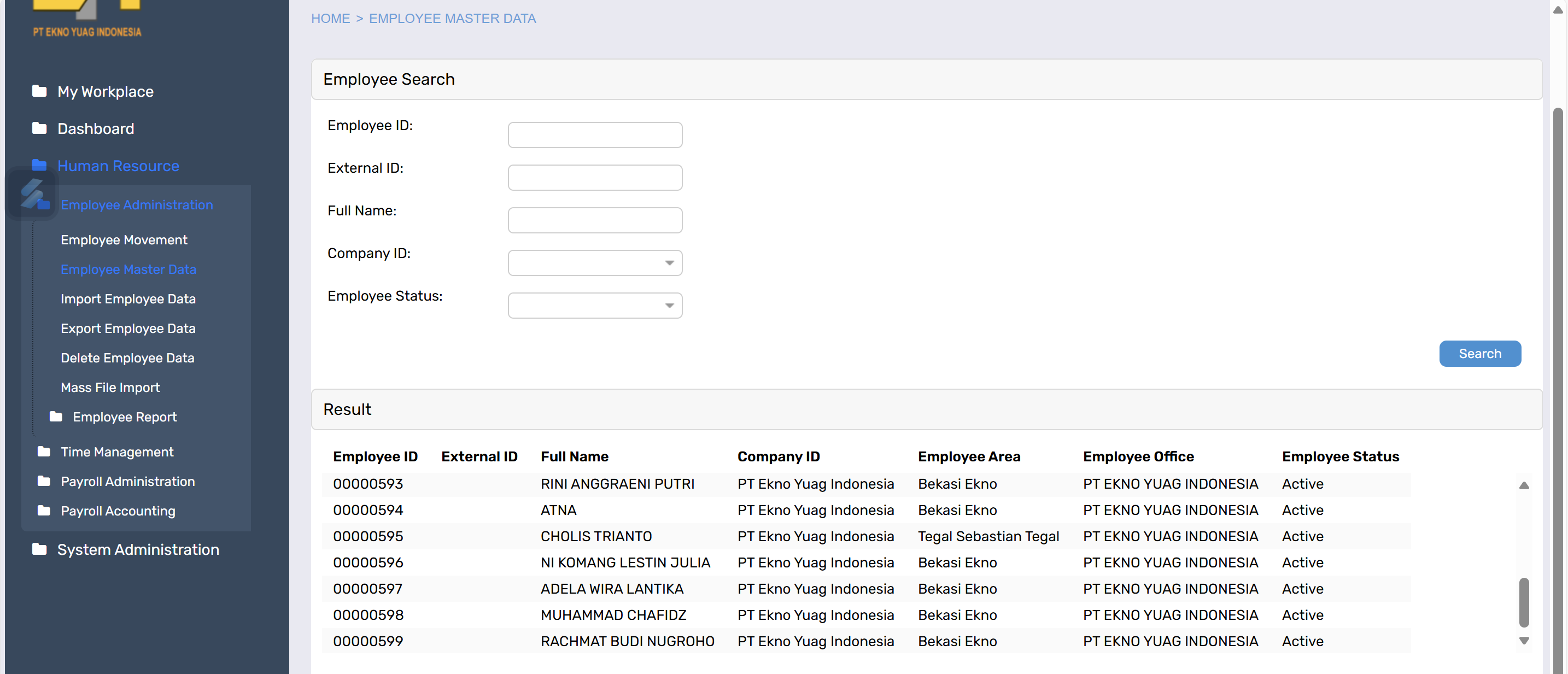Expand System Administration menu

(x=138, y=549)
